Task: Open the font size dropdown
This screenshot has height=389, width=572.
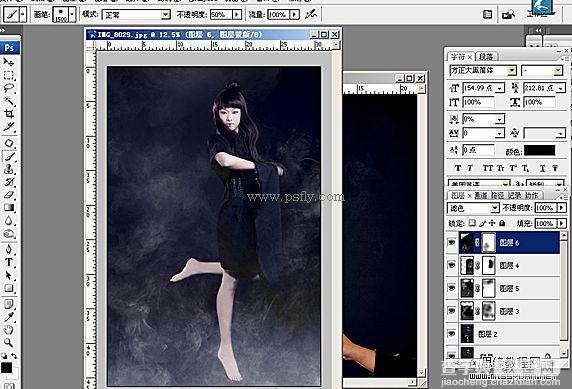Action: point(500,88)
